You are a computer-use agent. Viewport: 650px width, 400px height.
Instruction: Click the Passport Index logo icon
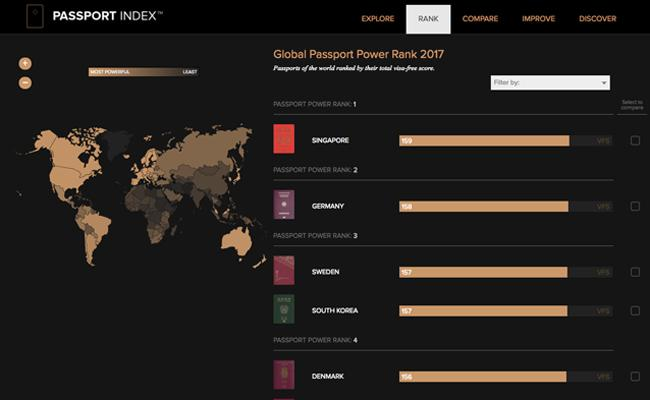(x=37, y=17)
